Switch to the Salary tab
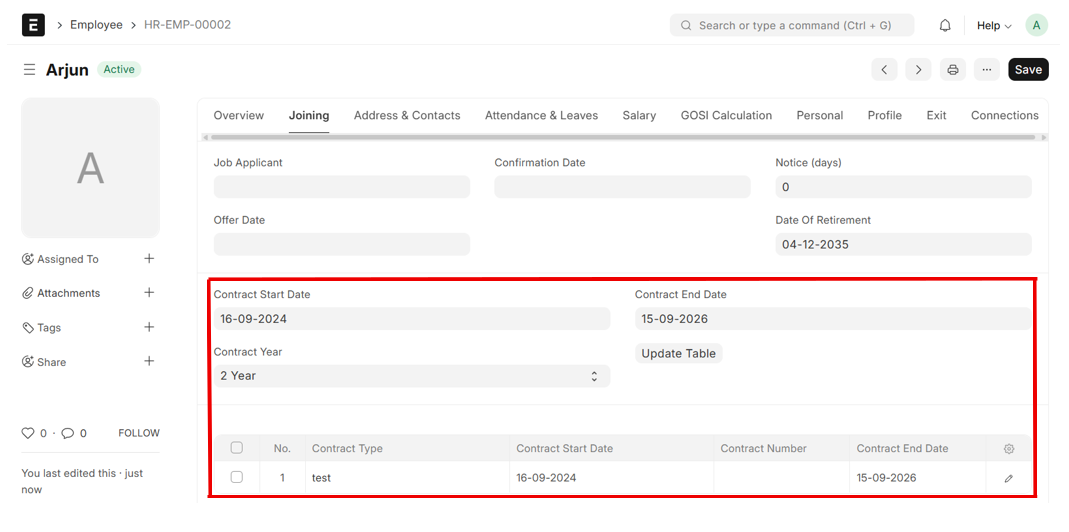 [x=639, y=115]
